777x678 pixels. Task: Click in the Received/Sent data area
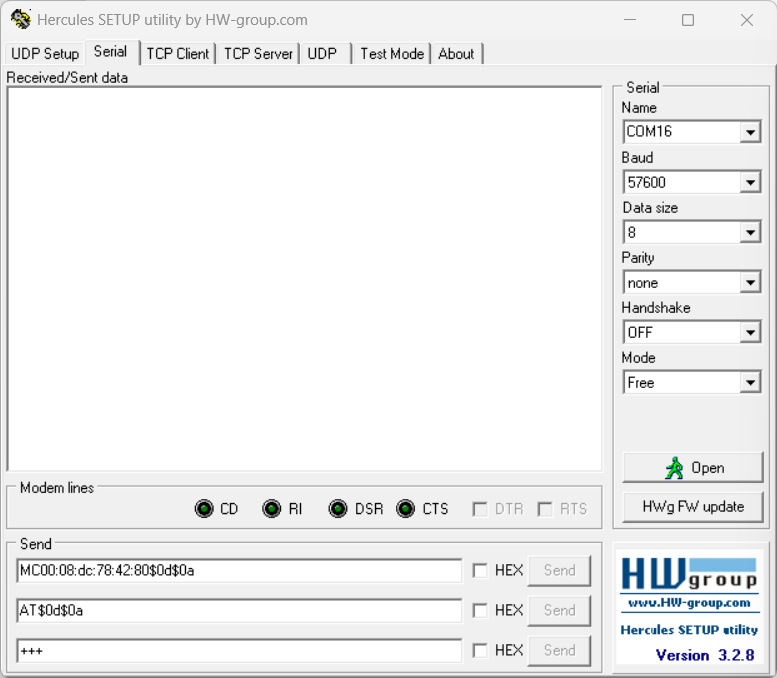coord(304,279)
